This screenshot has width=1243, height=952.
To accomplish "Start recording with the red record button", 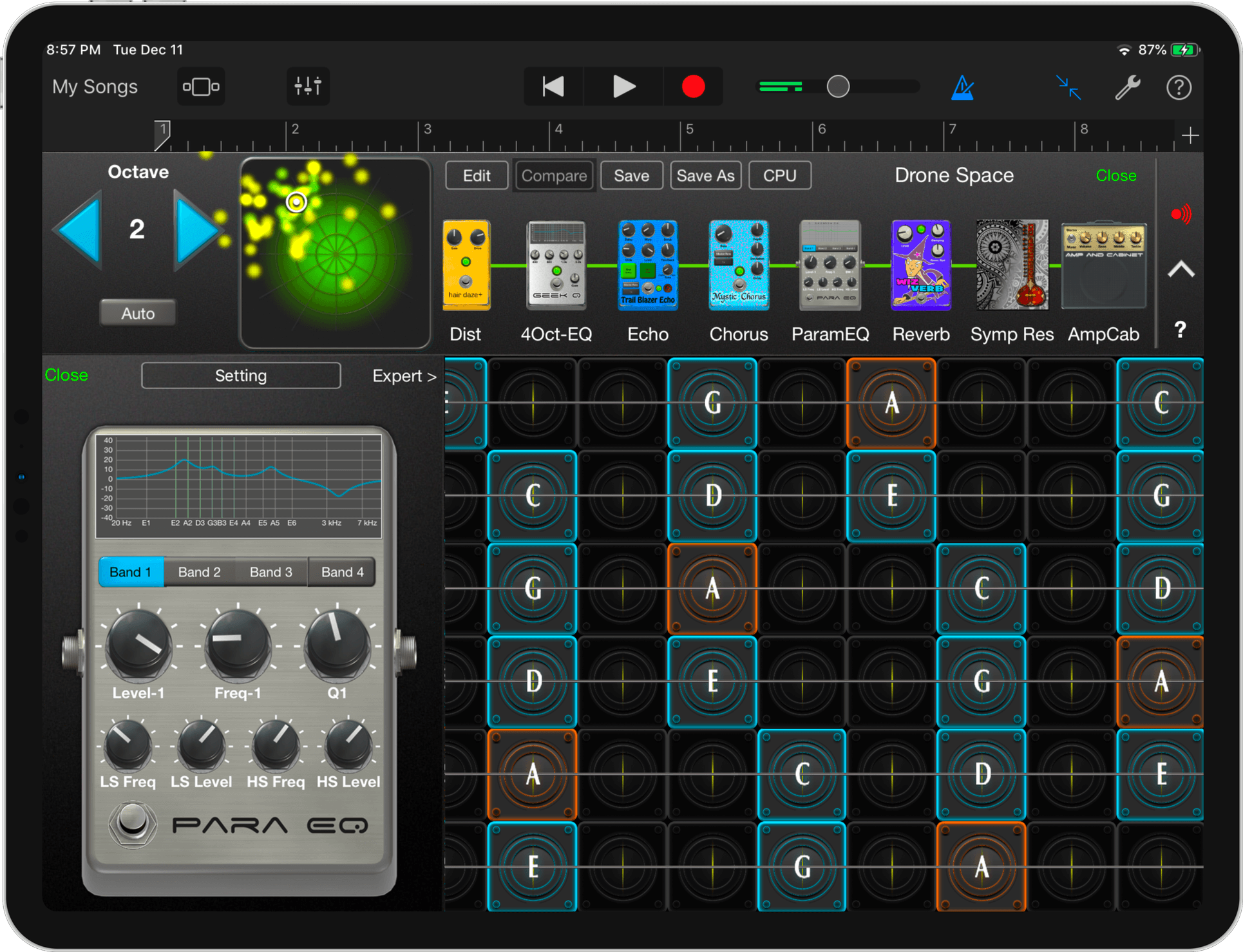I will point(693,86).
